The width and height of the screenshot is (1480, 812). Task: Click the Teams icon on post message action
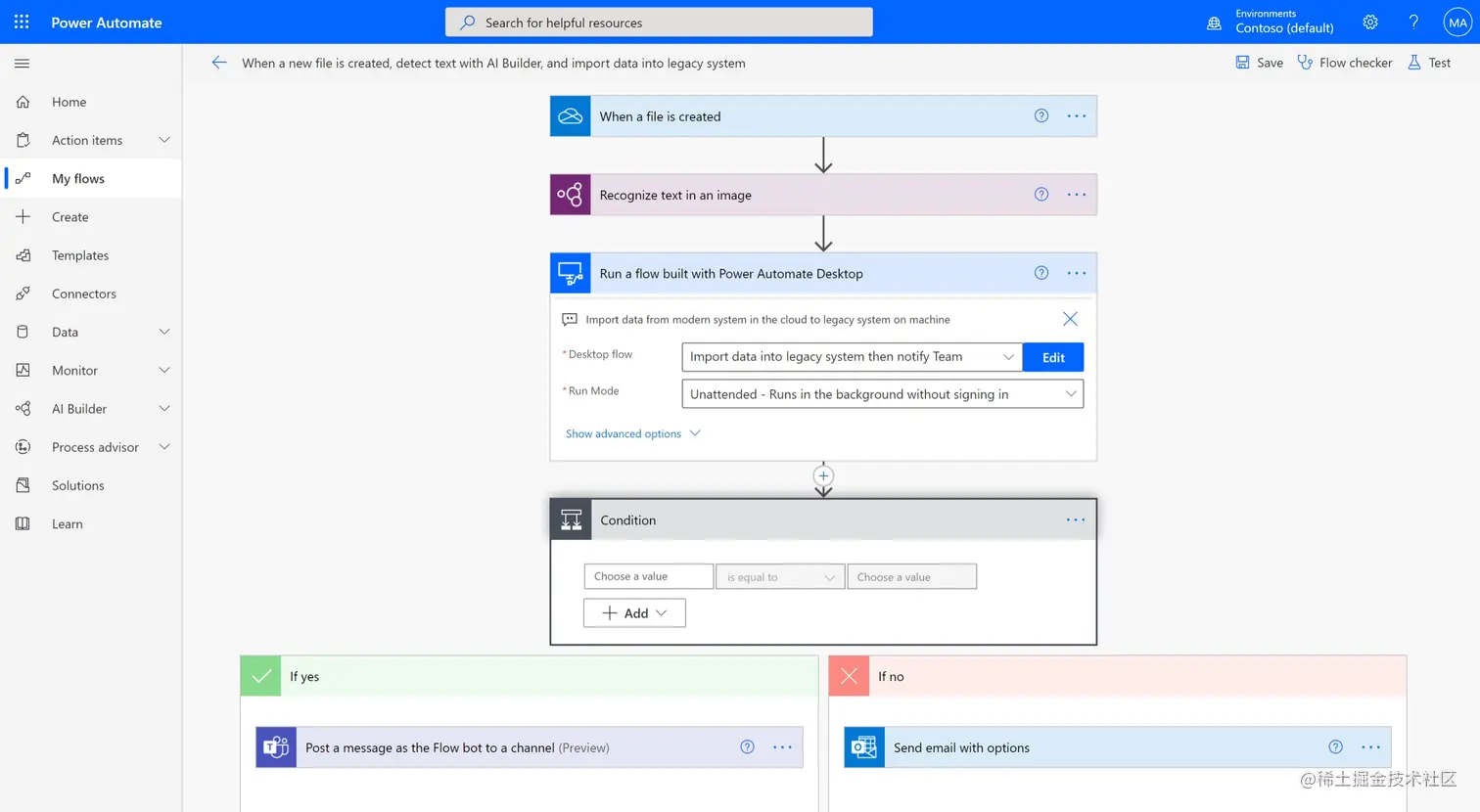point(276,747)
